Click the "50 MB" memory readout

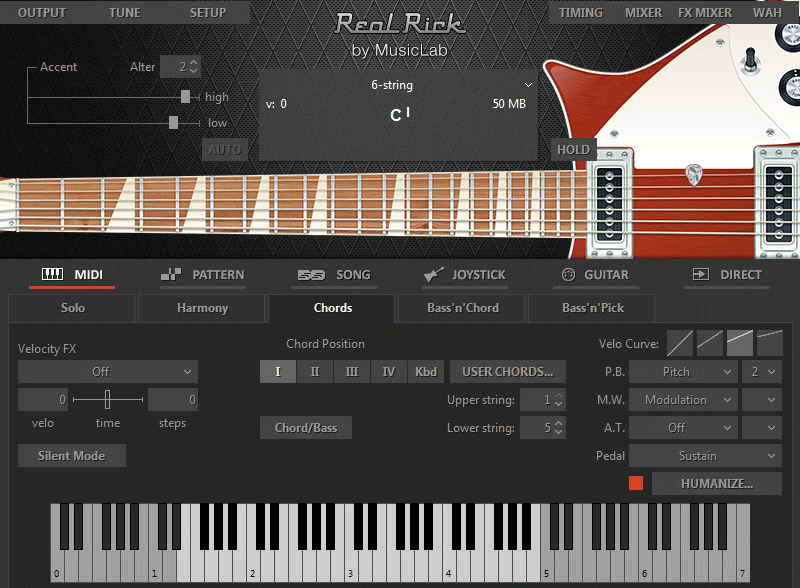coord(509,104)
